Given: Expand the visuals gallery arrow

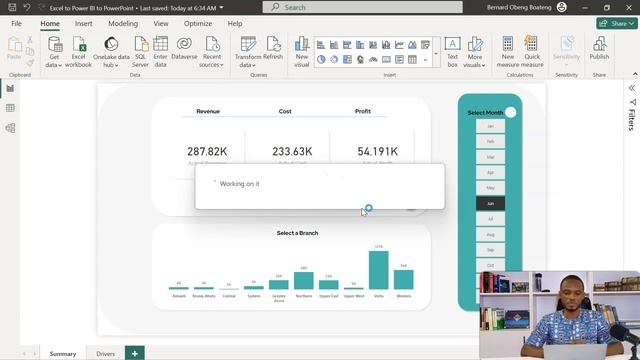Looking at the screenshot, I should 436,53.
